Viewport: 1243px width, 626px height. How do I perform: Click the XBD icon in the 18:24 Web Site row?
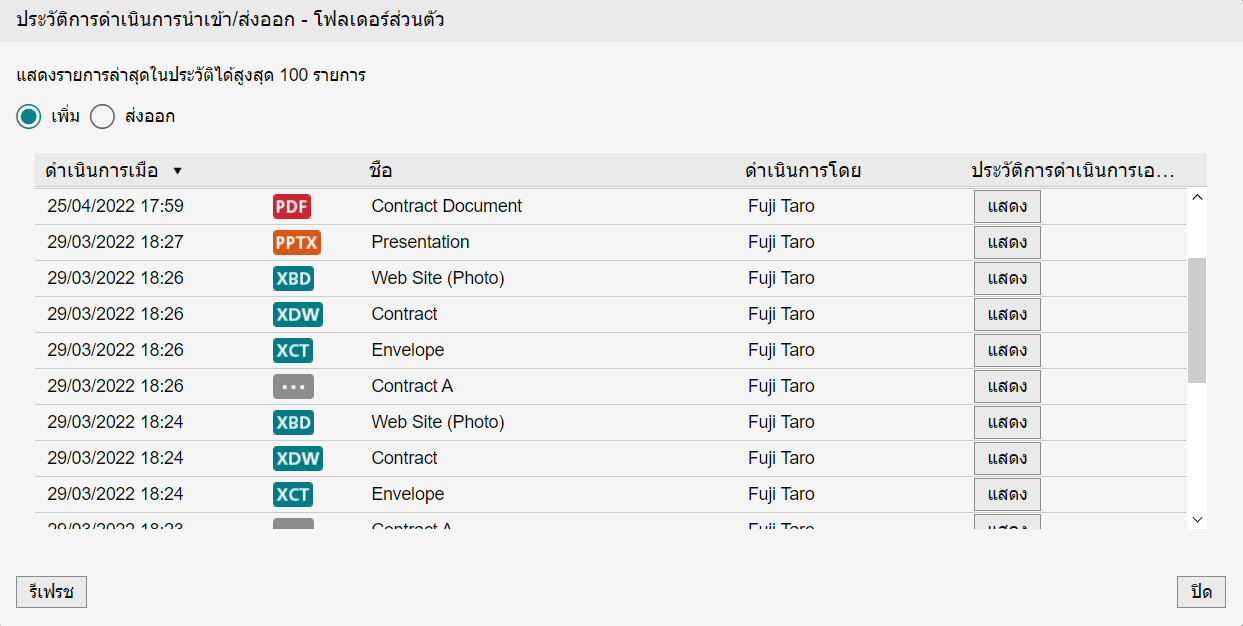pos(293,423)
